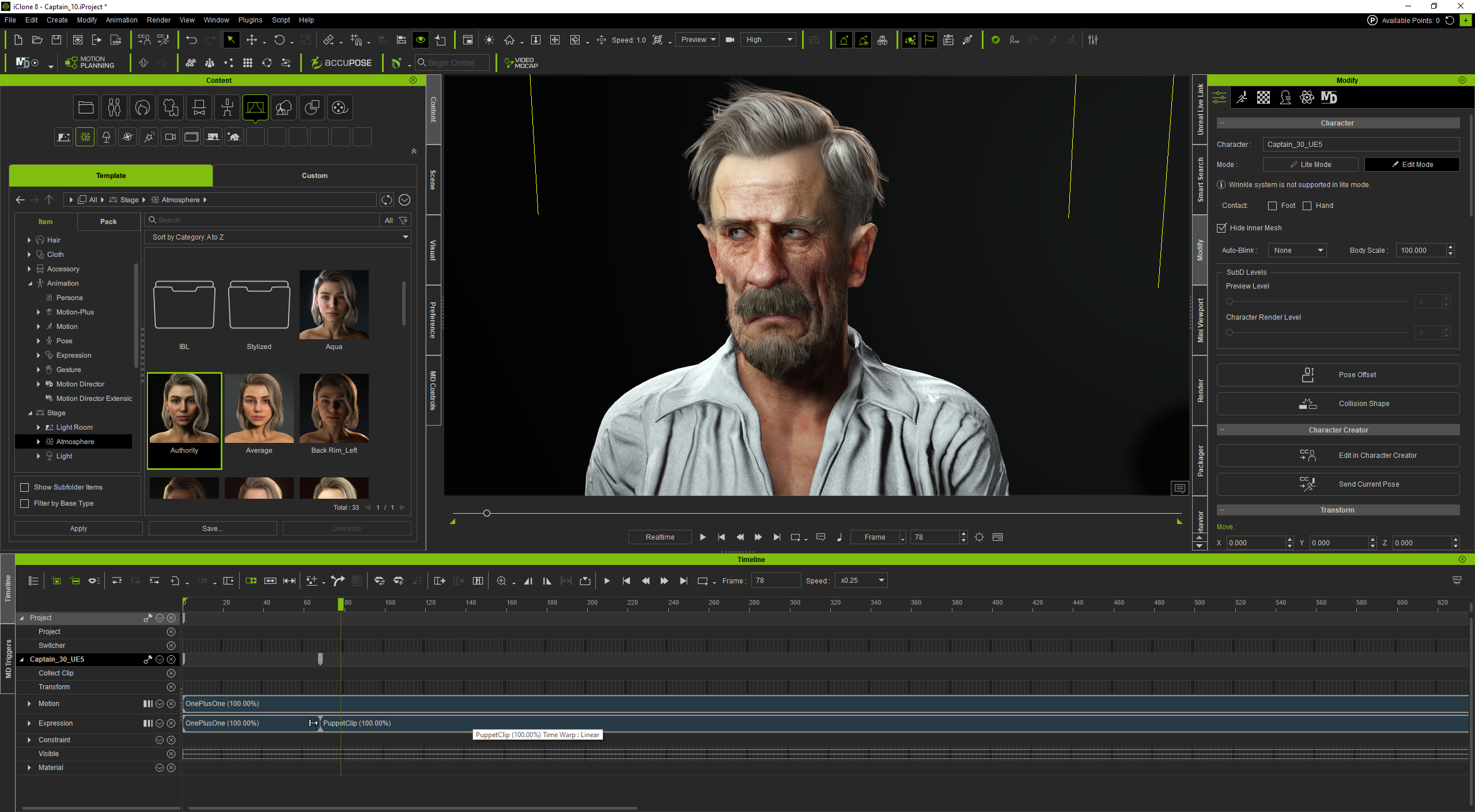Click the timeline zoom magnifier icon
1475x812 pixels.
[x=501, y=580]
